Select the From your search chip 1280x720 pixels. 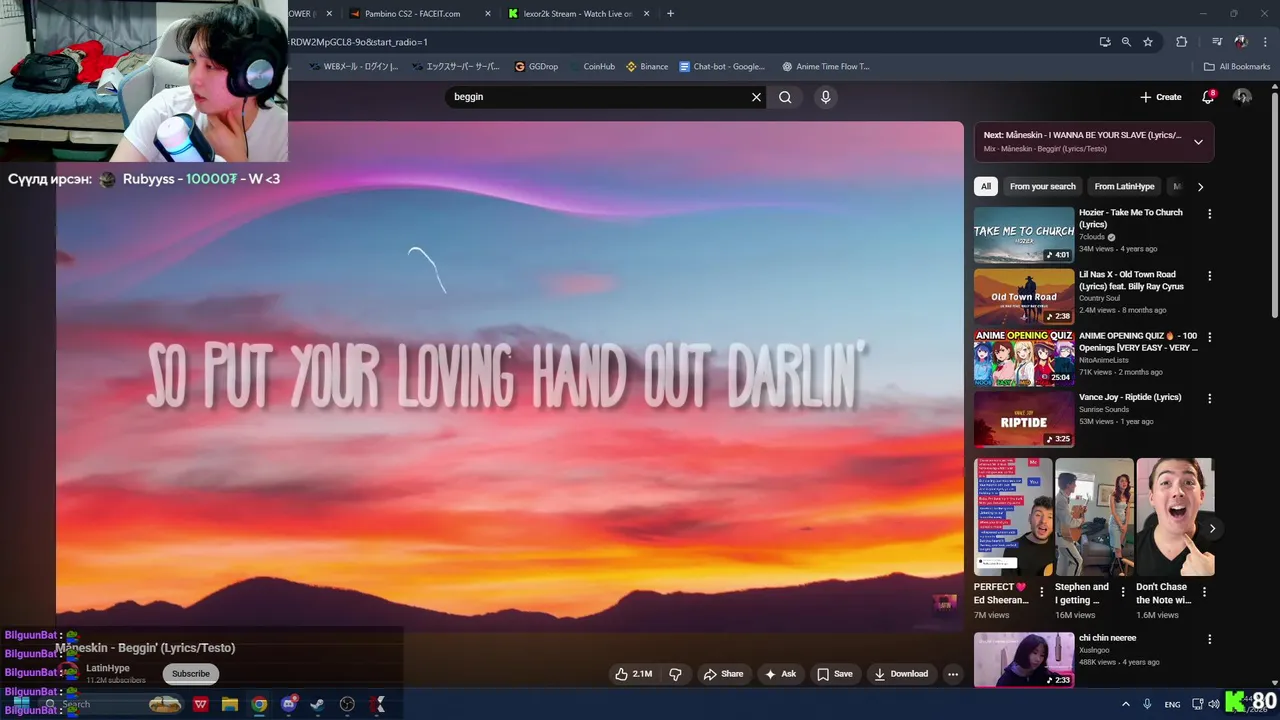(x=1043, y=186)
